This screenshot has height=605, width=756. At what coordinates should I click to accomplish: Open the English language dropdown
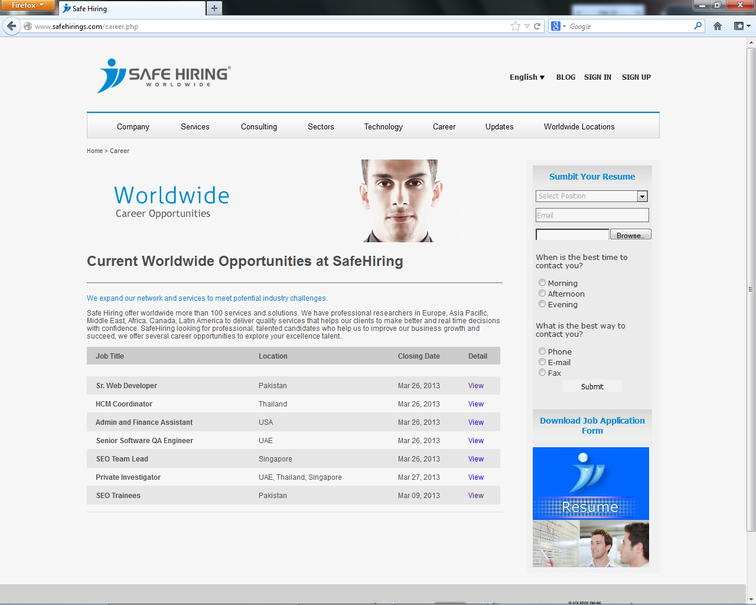[x=527, y=77]
